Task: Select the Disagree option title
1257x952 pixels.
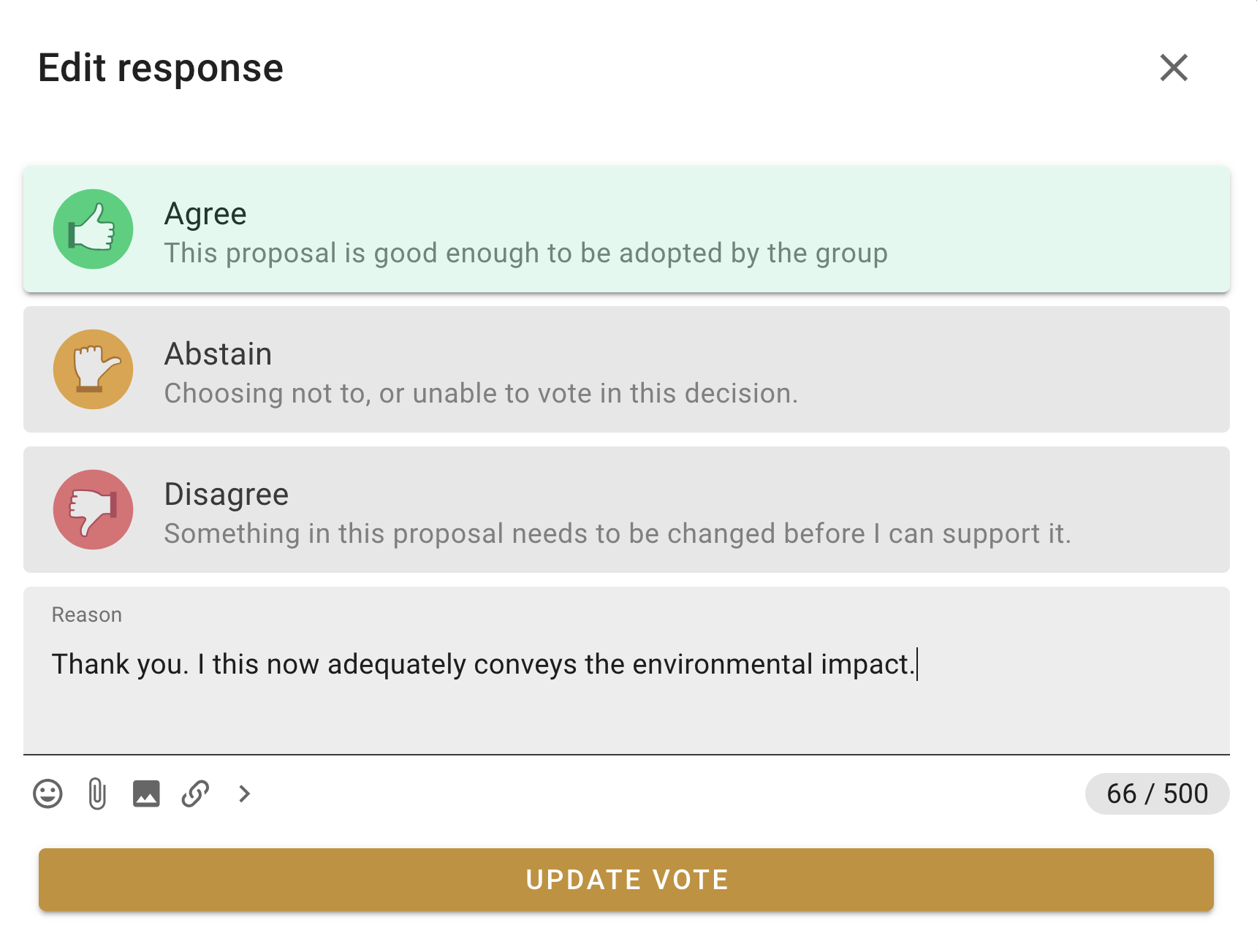Action: 227,495
